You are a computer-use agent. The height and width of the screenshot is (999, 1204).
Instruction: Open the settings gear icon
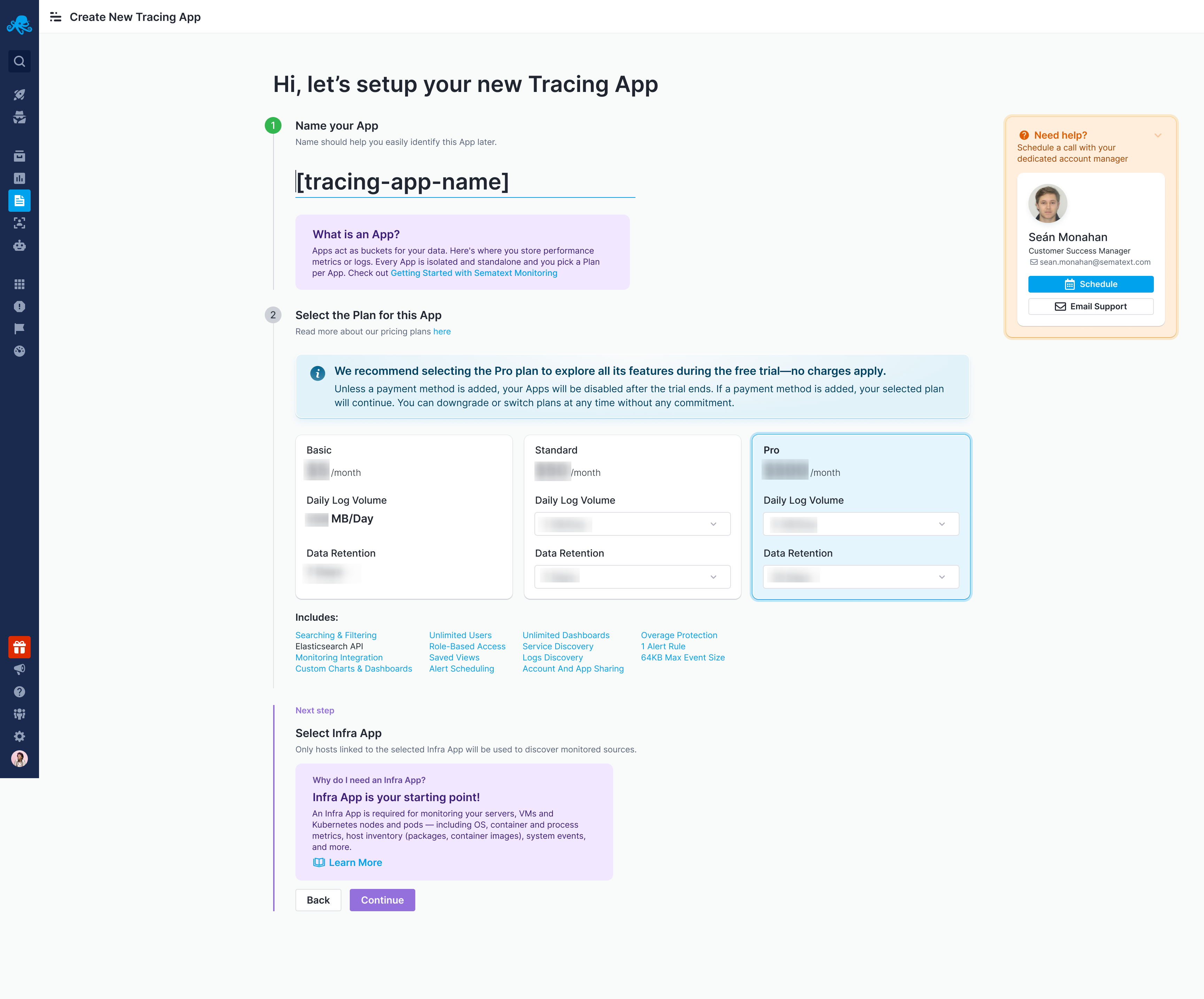[x=20, y=736]
